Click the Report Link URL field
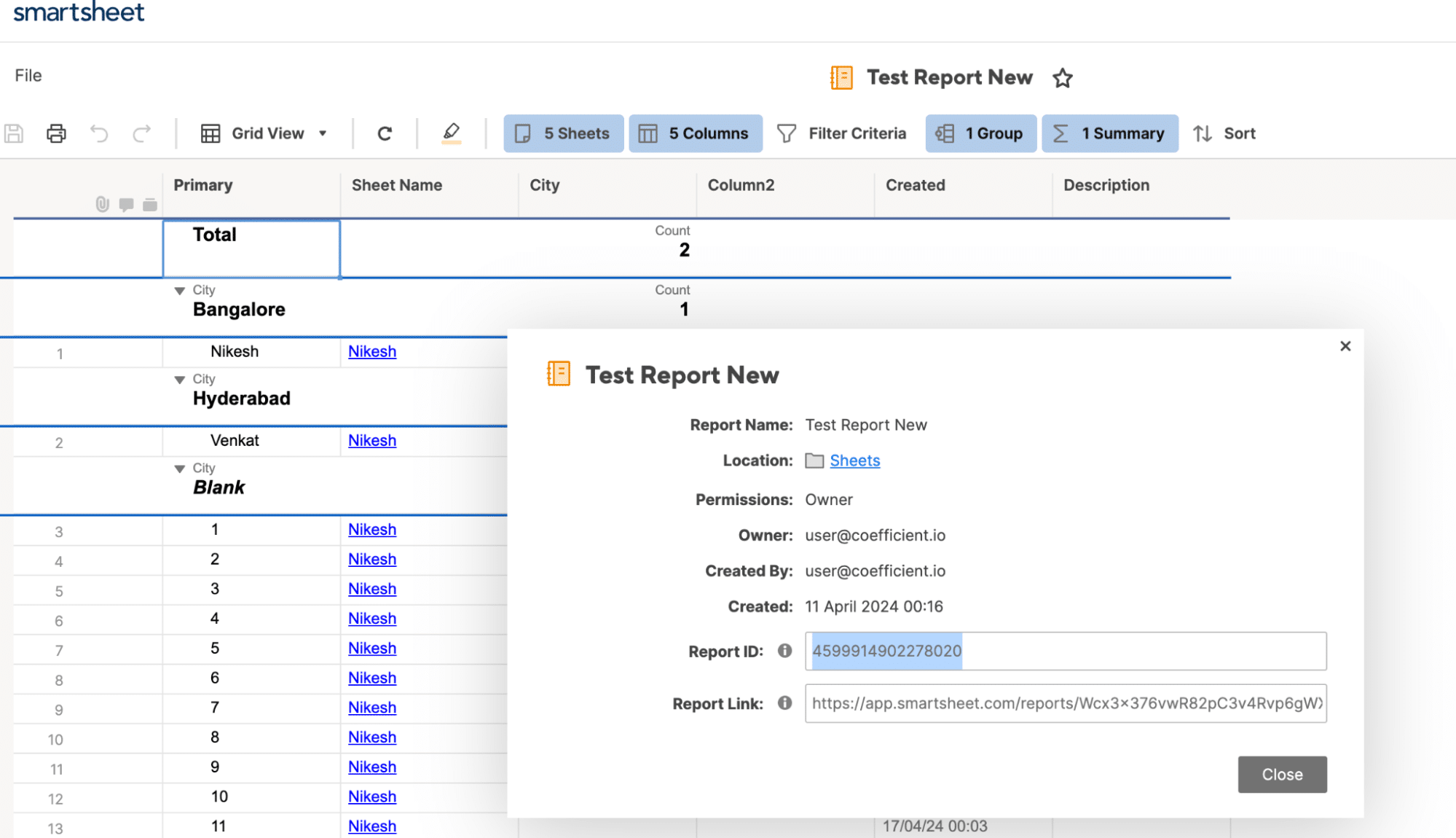Viewport: 1456px width, 838px height. 1066,703
